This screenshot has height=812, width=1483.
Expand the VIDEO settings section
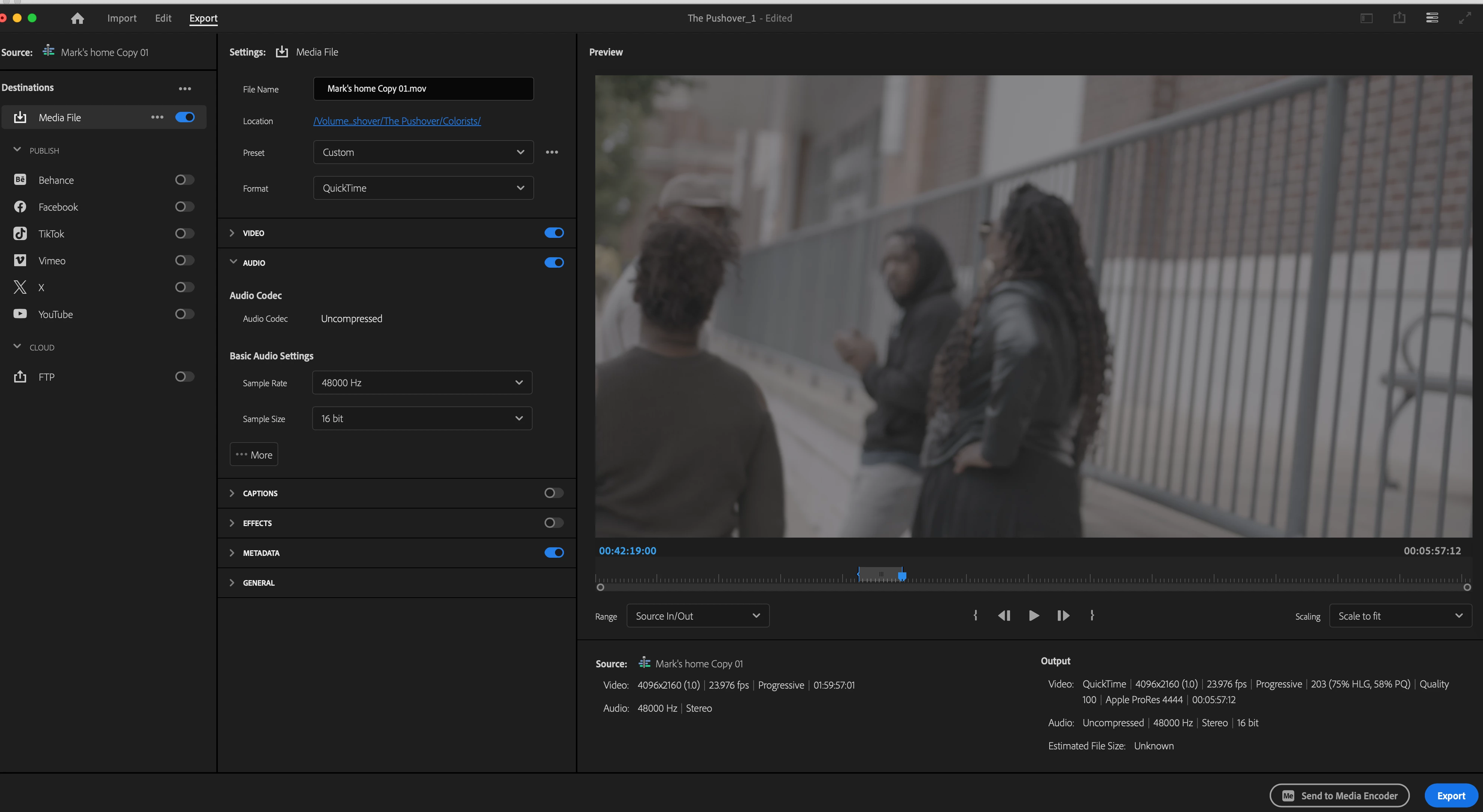click(x=232, y=233)
